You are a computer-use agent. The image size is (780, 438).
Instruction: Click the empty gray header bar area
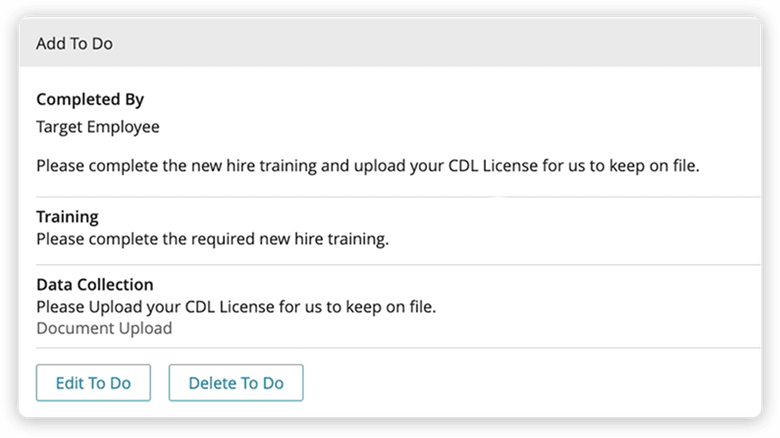click(x=450, y=44)
